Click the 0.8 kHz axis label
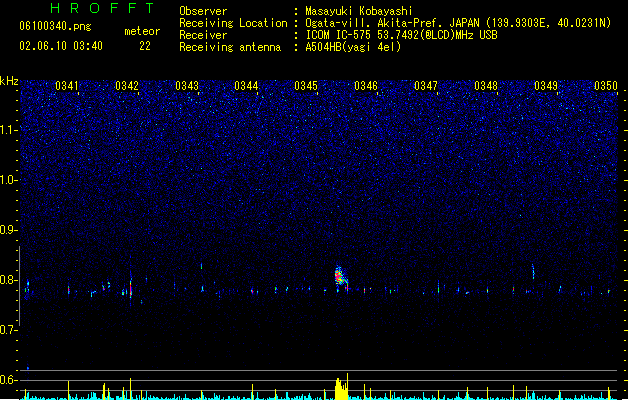Screen dimensions: 629x400 click(8, 280)
